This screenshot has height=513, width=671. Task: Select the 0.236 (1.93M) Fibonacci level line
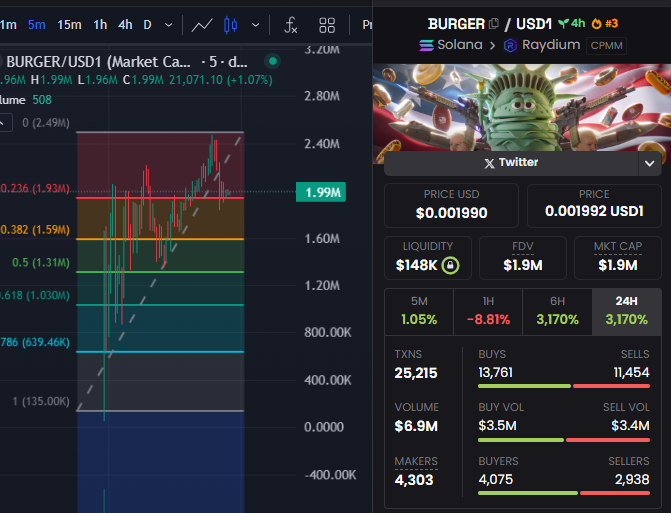[x=160, y=198]
